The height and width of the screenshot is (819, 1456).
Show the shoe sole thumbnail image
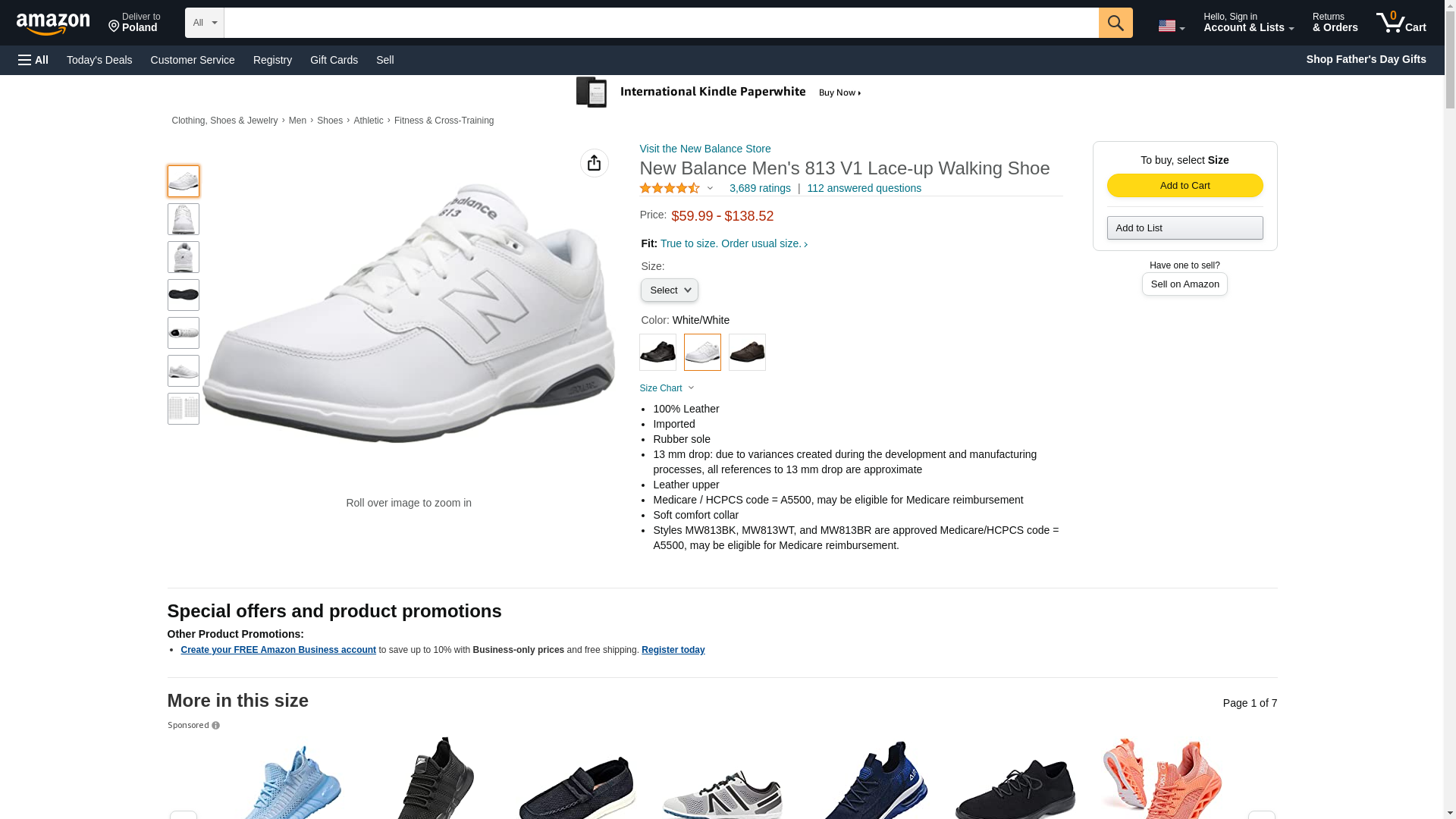pyautogui.click(x=184, y=295)
